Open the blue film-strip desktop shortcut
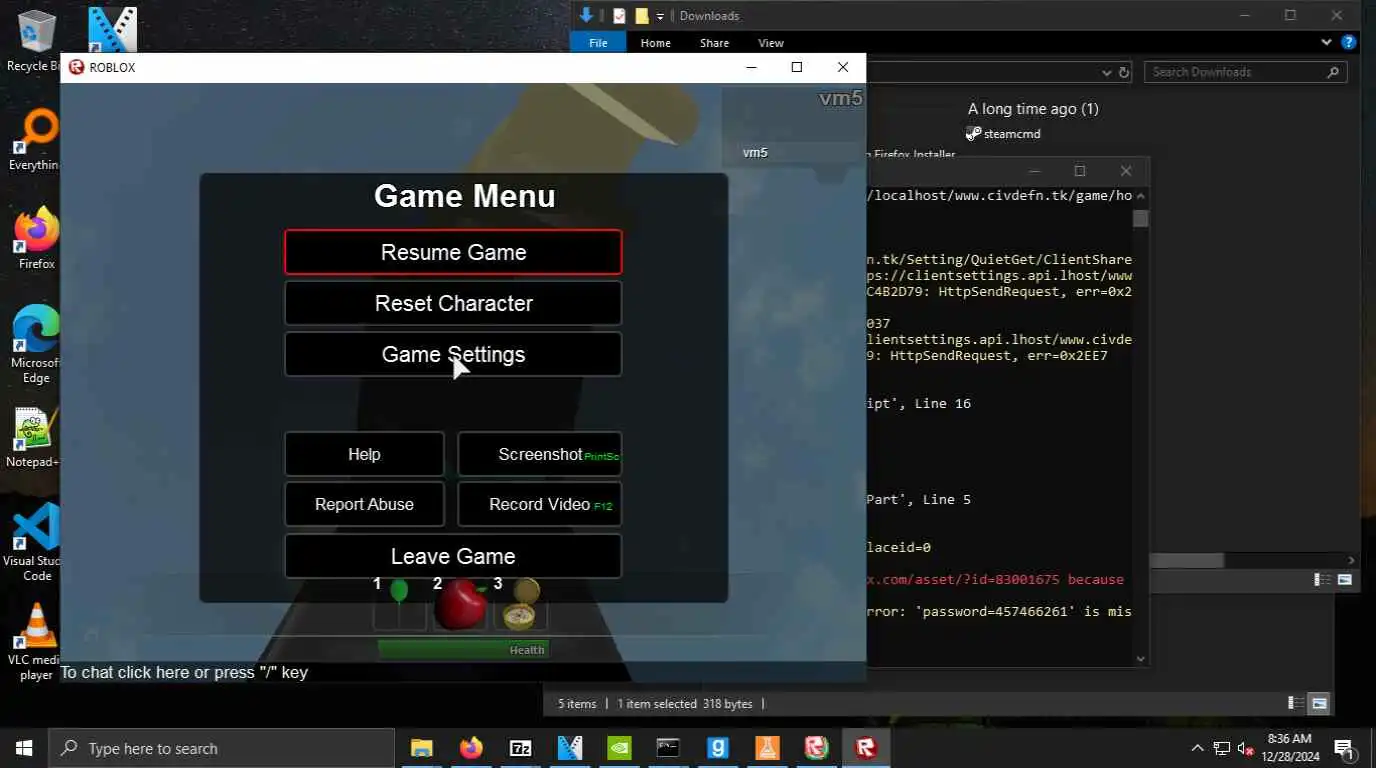This screenshot has width=1376, height=768. click(x=112, y=30)
